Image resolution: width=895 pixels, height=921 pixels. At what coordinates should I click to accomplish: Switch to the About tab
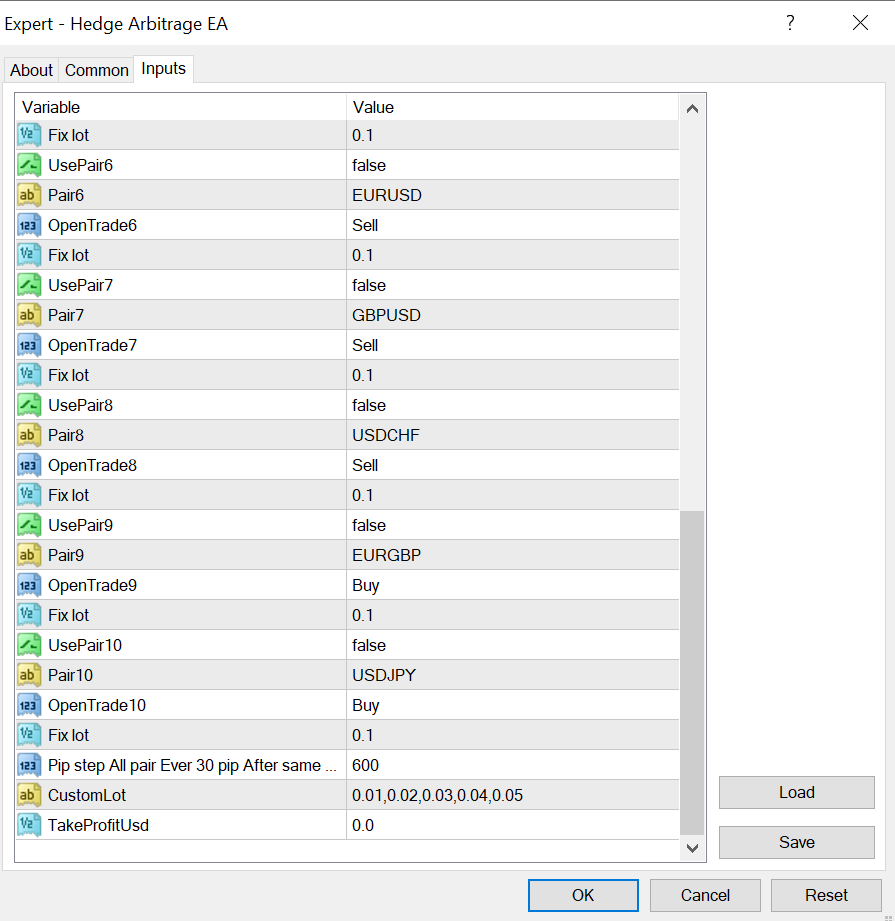31,70
